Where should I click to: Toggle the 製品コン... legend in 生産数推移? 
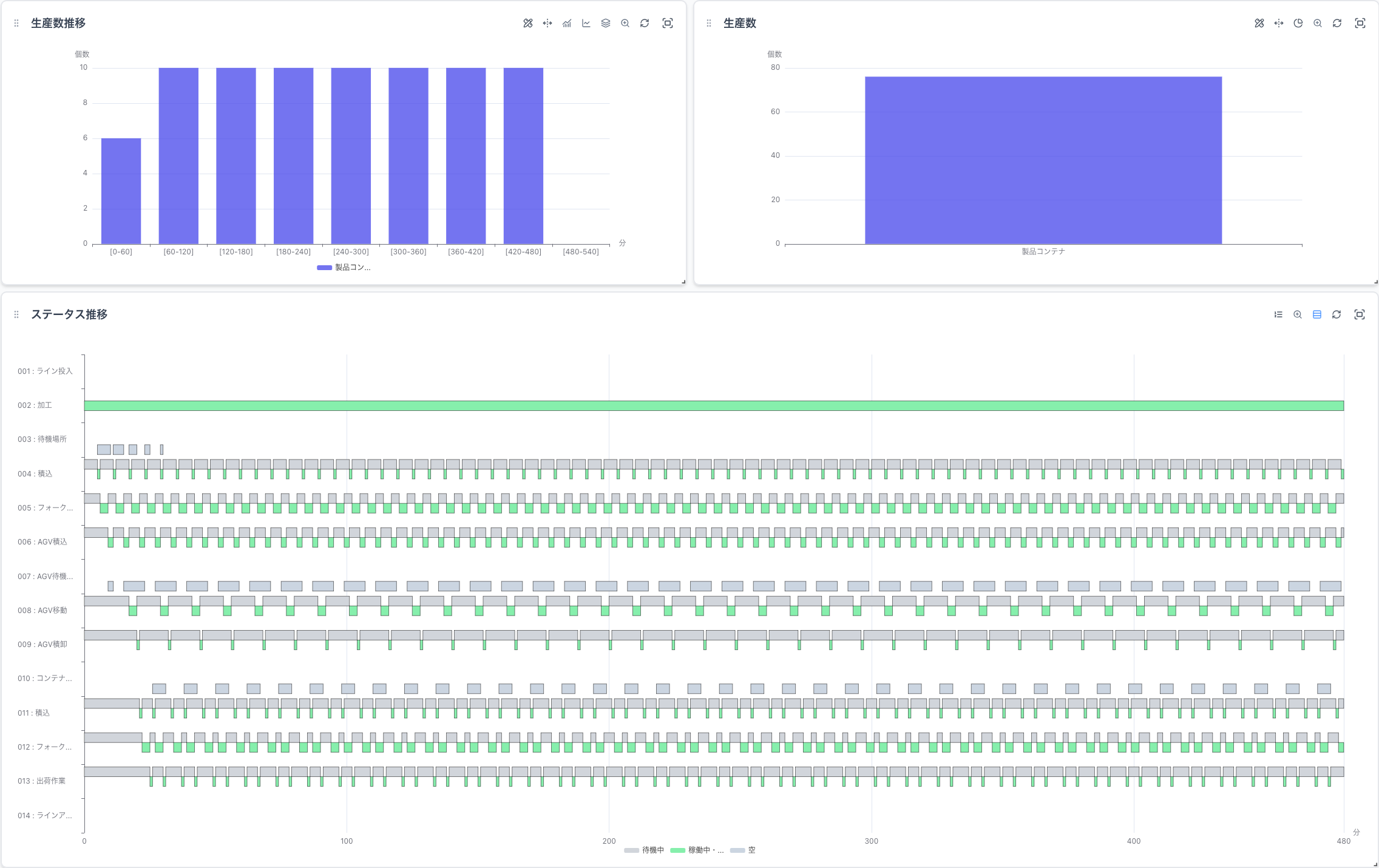pyautogui.click(x=344, y=268)
